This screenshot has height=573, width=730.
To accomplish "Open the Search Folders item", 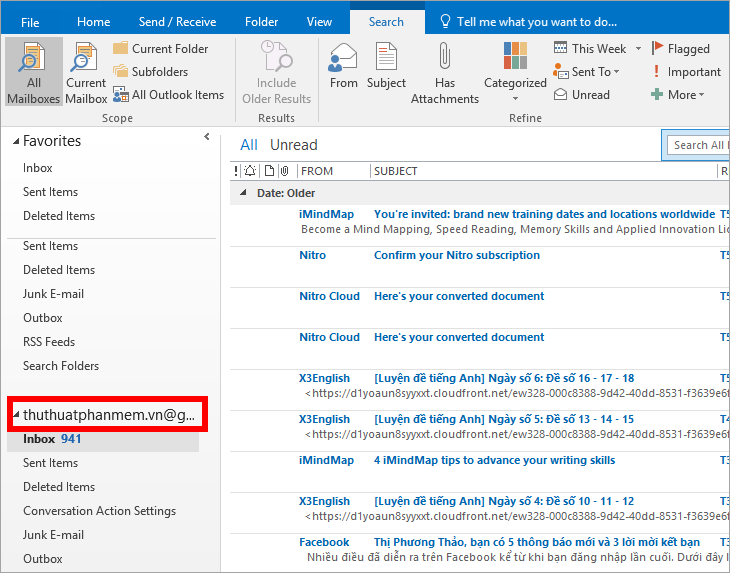I will [61, 366].
